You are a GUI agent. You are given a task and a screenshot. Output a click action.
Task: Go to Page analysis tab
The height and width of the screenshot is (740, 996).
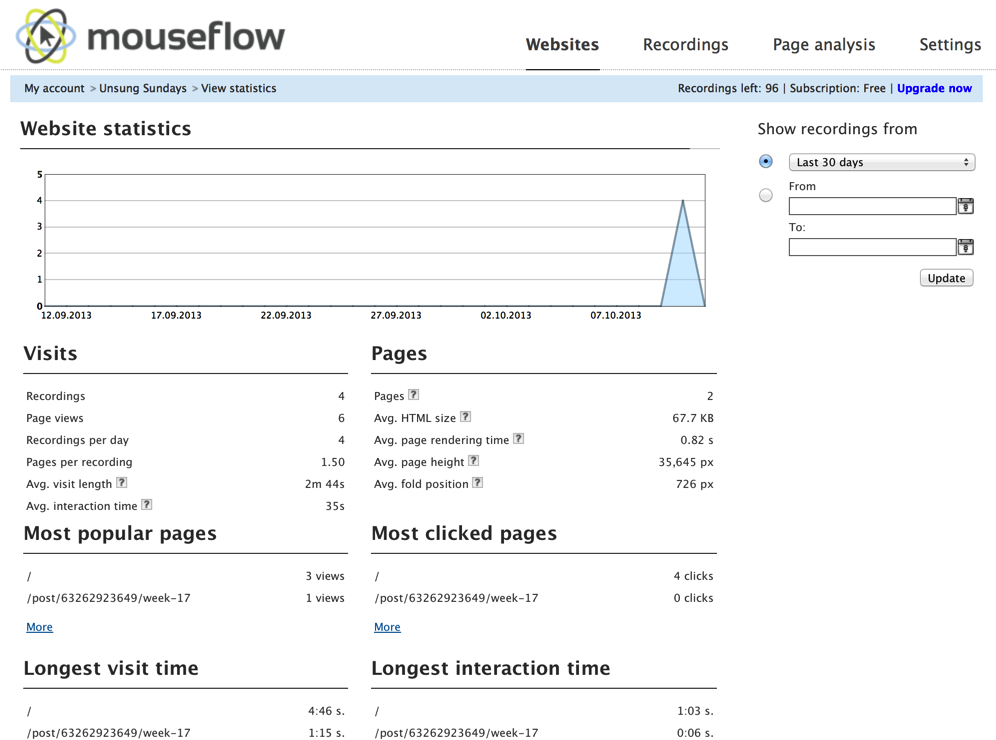tap(823, 45)
